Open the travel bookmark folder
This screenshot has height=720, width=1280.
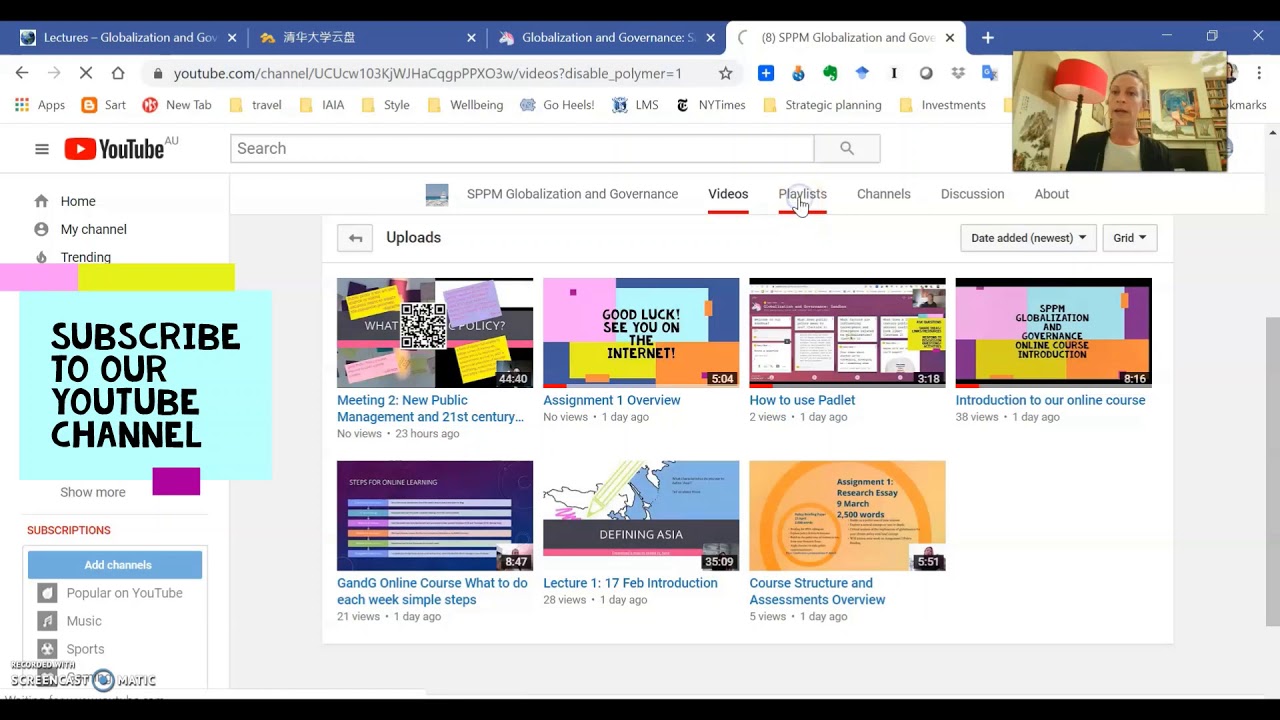tap(255, 105)
